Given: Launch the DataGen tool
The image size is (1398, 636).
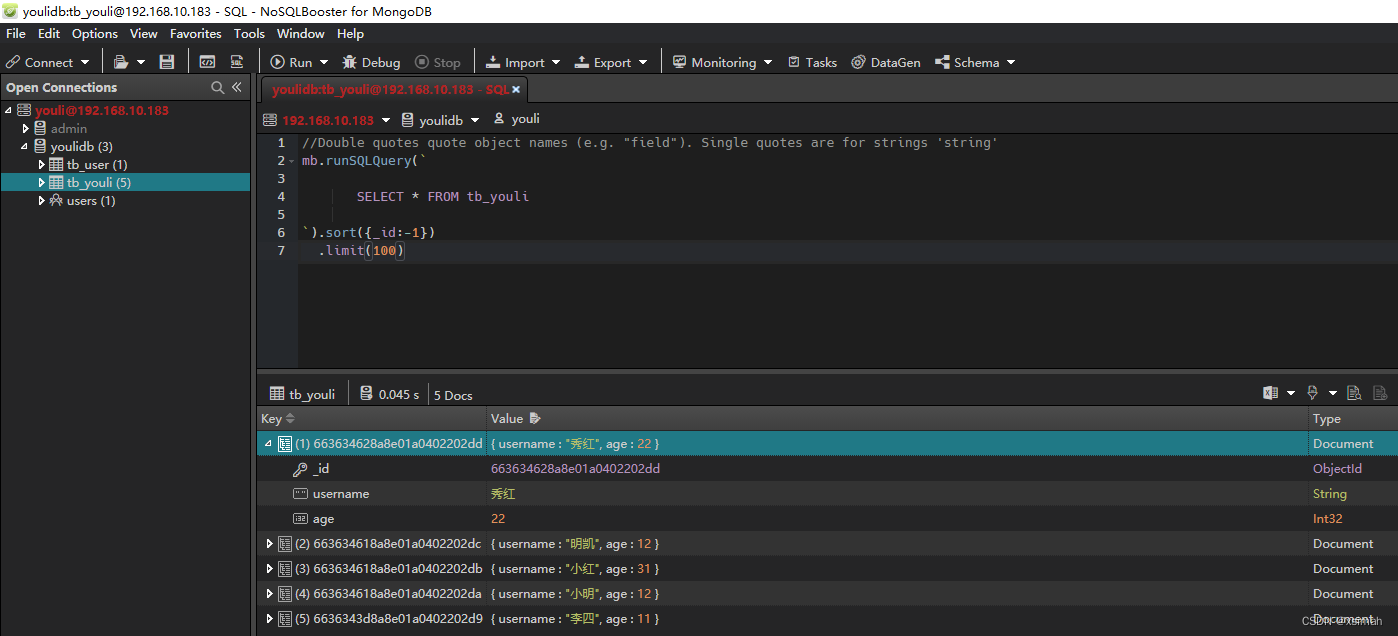Looking at the screenshot, I should 886,62.
